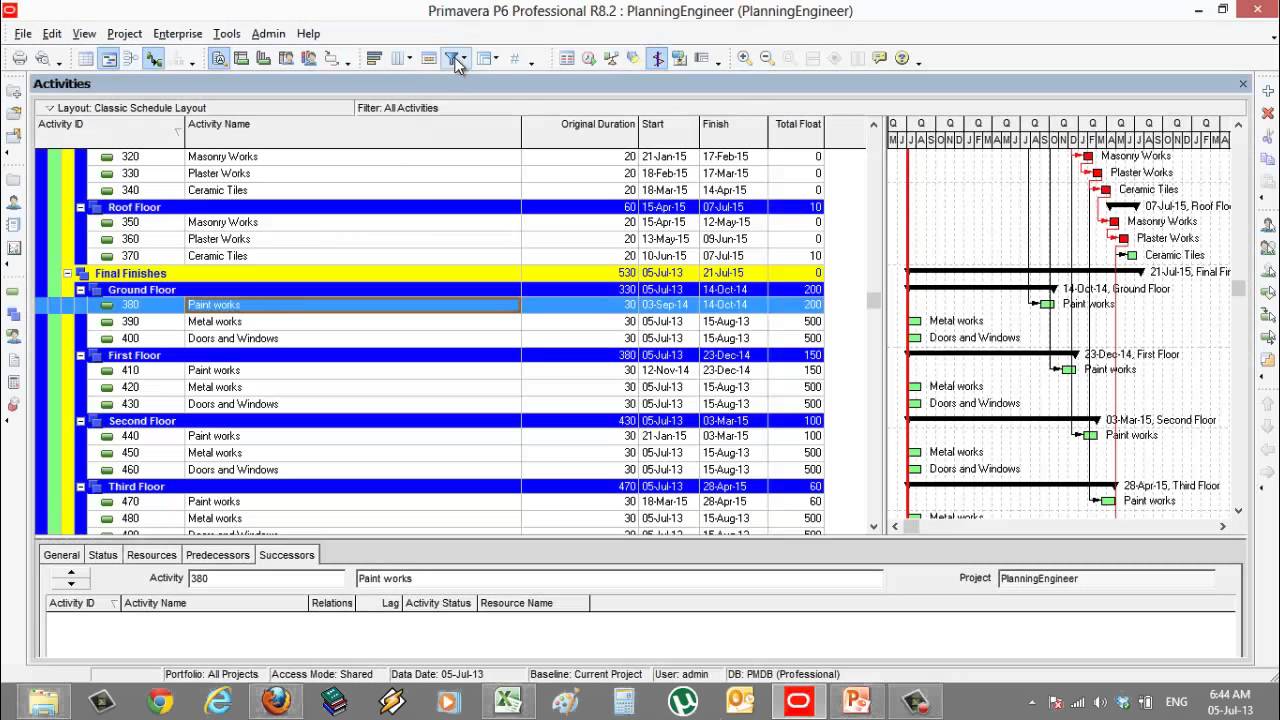Image resolution: width=1280 pixels, height=720 pixels.
Task: Open the Tools menu
Action: (227, 34)
